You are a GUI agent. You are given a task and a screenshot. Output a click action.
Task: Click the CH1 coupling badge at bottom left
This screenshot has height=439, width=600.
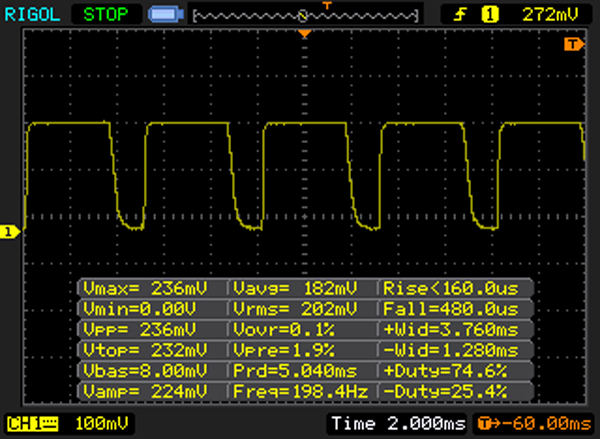(33, 424)
